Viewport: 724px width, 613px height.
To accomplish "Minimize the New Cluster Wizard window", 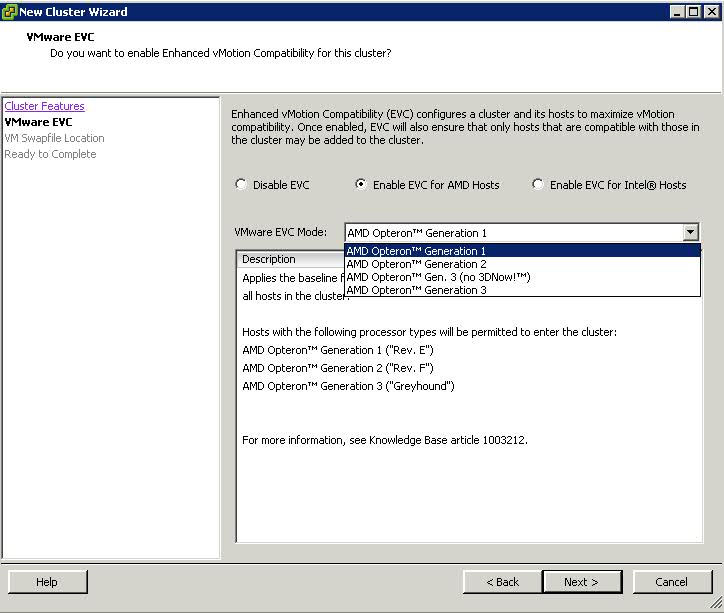I will coord(677,12).
